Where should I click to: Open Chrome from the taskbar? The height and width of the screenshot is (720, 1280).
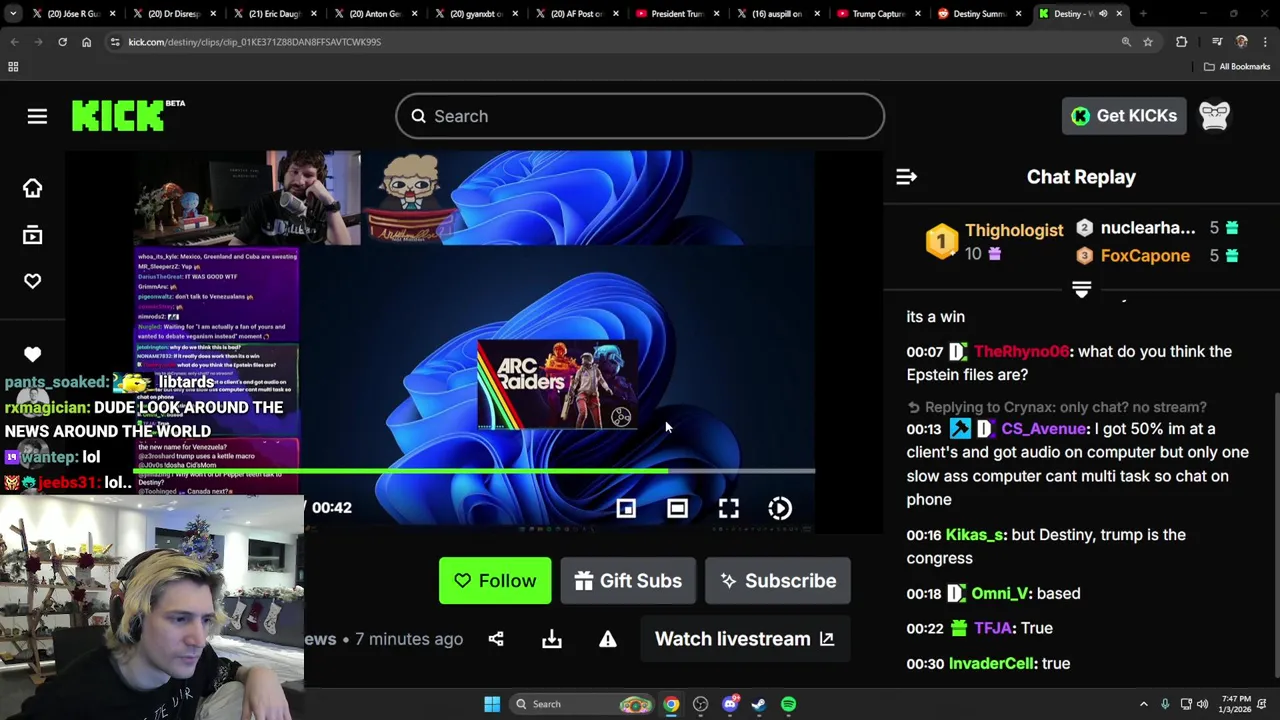click(x=671, y=704)
